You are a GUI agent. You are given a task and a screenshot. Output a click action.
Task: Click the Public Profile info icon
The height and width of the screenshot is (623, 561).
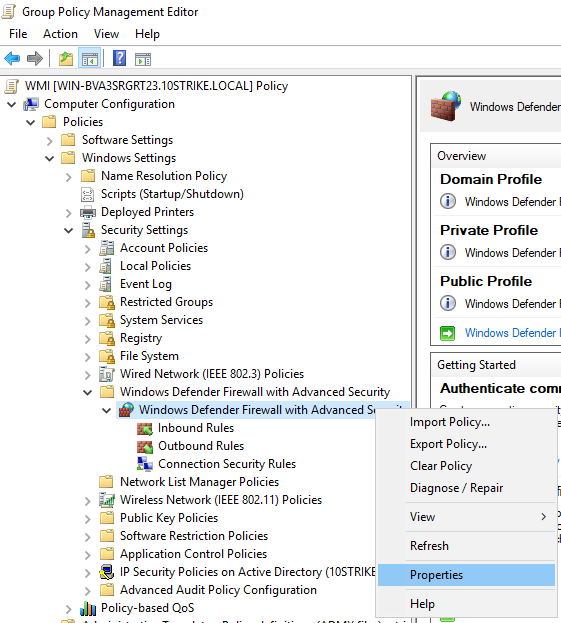(x=448, y=304)
